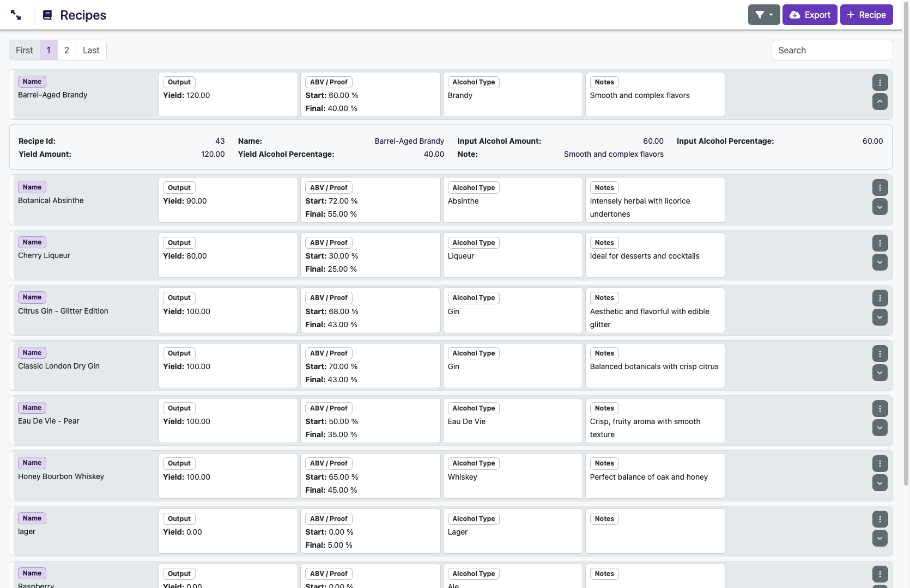Image resolution: width=910 pixels, height=588 pixels.
Task: Go to the First page
Action: (x=25, y=50)
